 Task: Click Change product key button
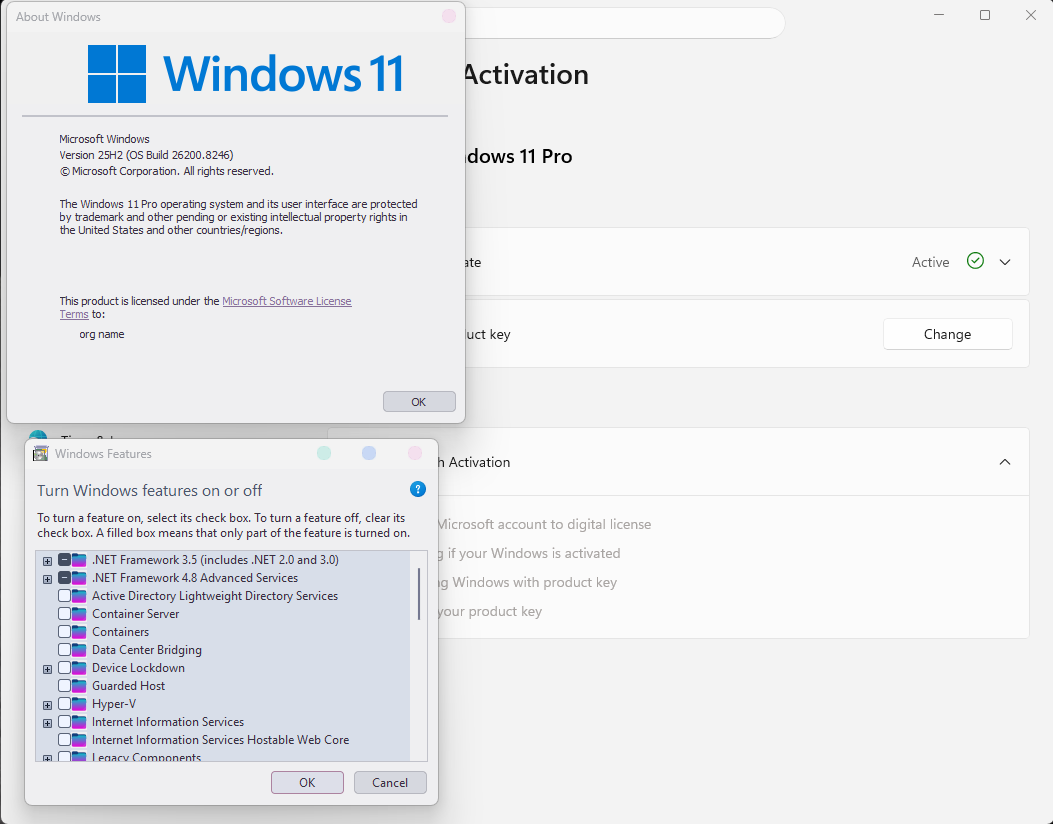[x=947, y=334]
